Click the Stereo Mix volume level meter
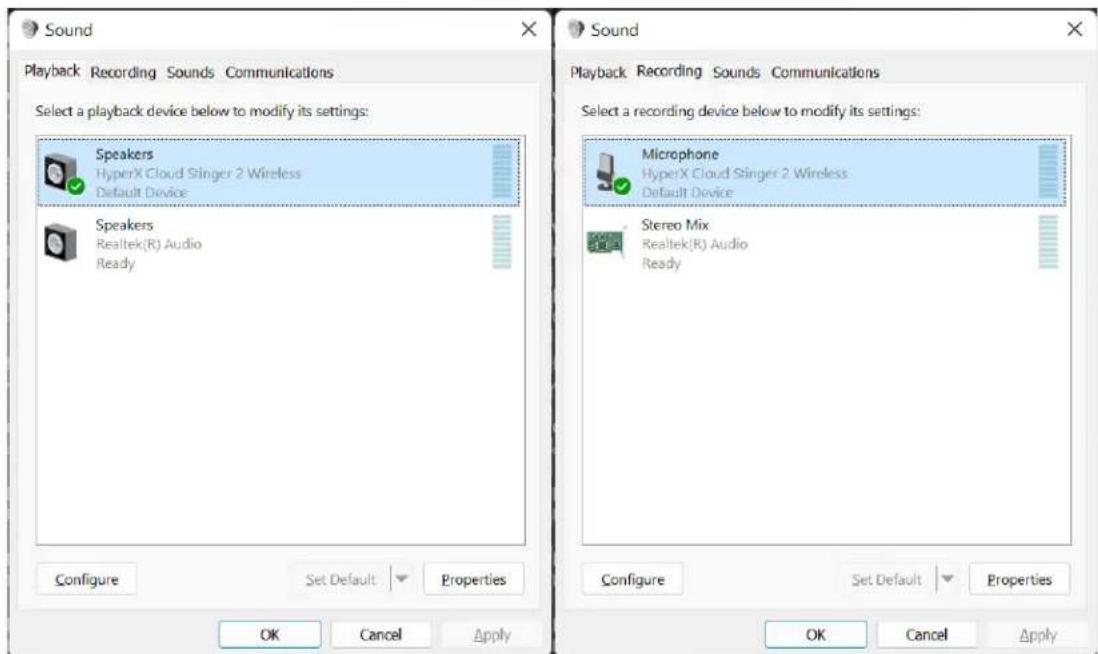Screen dimensions: 1098x654 pyautogui.click(x=1047, y=242)
